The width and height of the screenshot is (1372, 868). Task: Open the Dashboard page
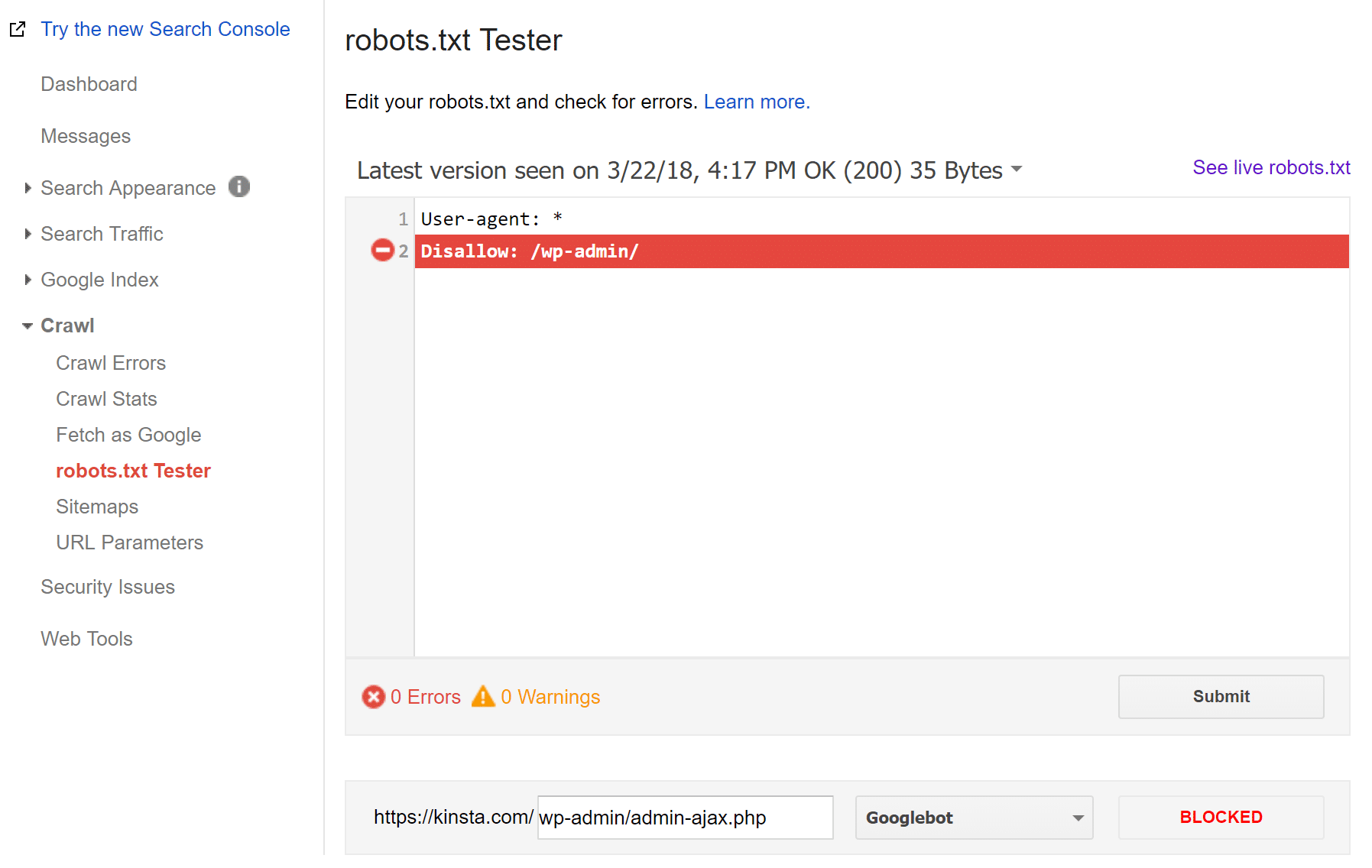point(89,84)
